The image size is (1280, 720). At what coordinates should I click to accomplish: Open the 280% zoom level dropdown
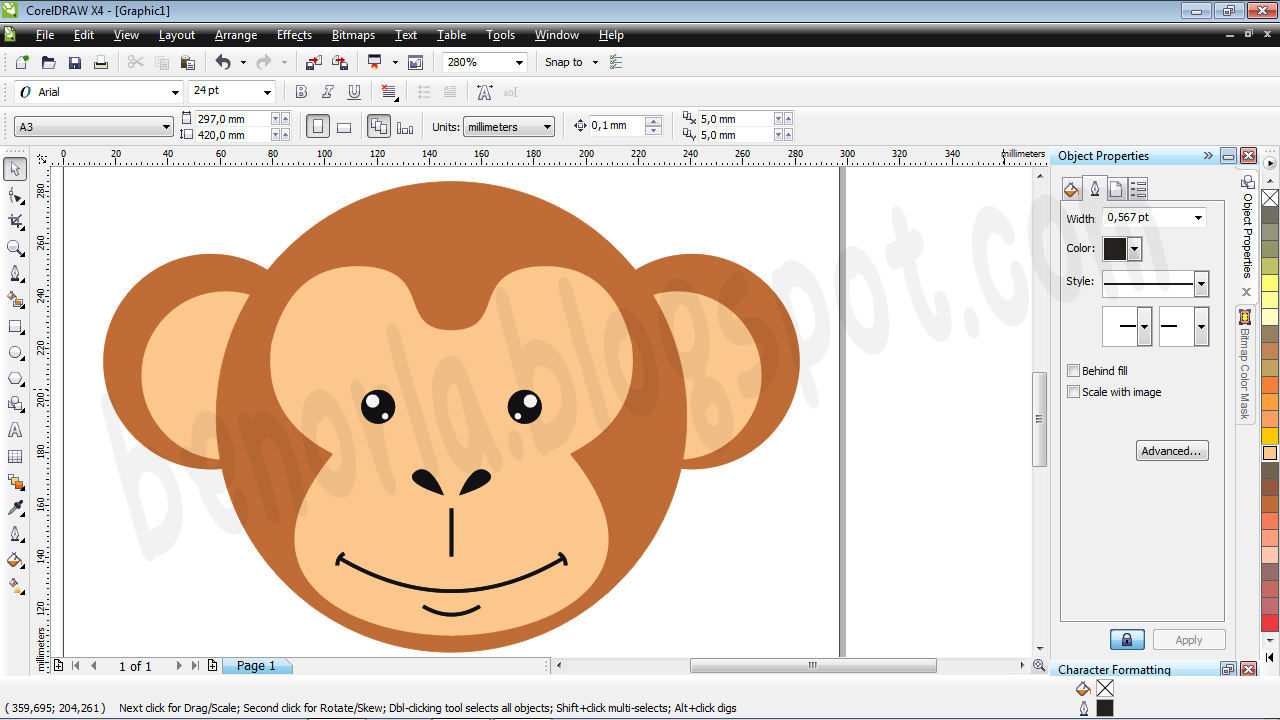(519, 61)
